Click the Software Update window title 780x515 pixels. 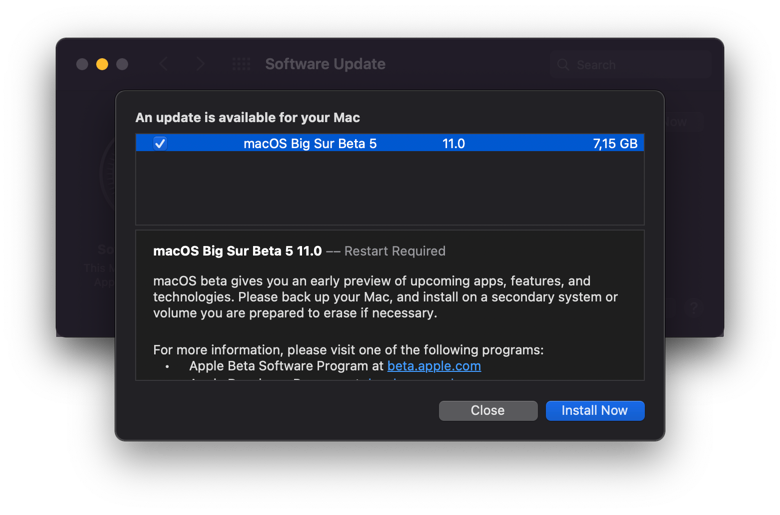click(x=325, y=64)
